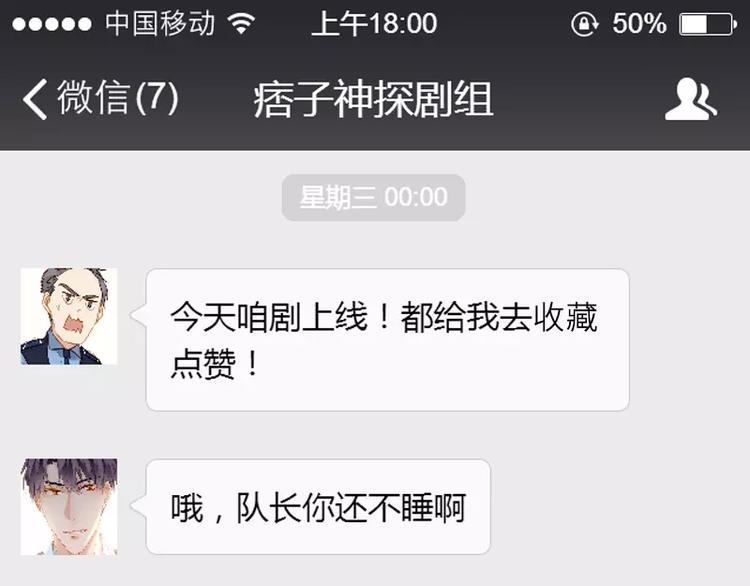Viewport: 750px width, 586px height.
Task: Tap the battery icon in status bar
Action: (708, 24)
